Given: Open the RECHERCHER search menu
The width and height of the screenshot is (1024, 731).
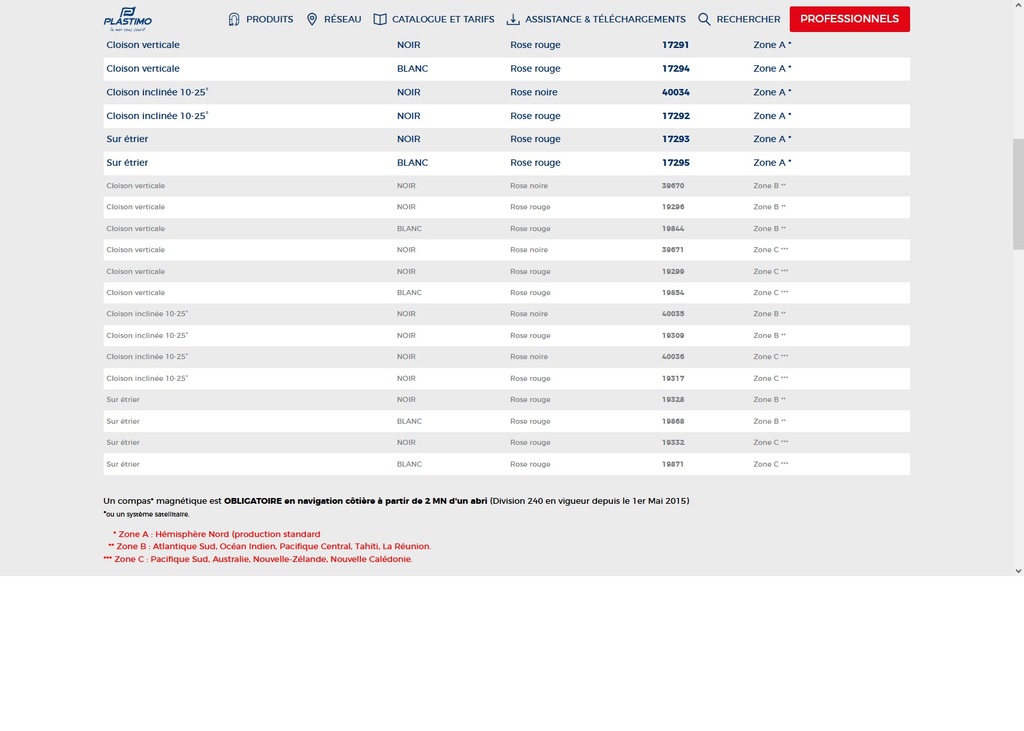Looking at the screenshot, I should pyautogui.click(x=748, y=20).
